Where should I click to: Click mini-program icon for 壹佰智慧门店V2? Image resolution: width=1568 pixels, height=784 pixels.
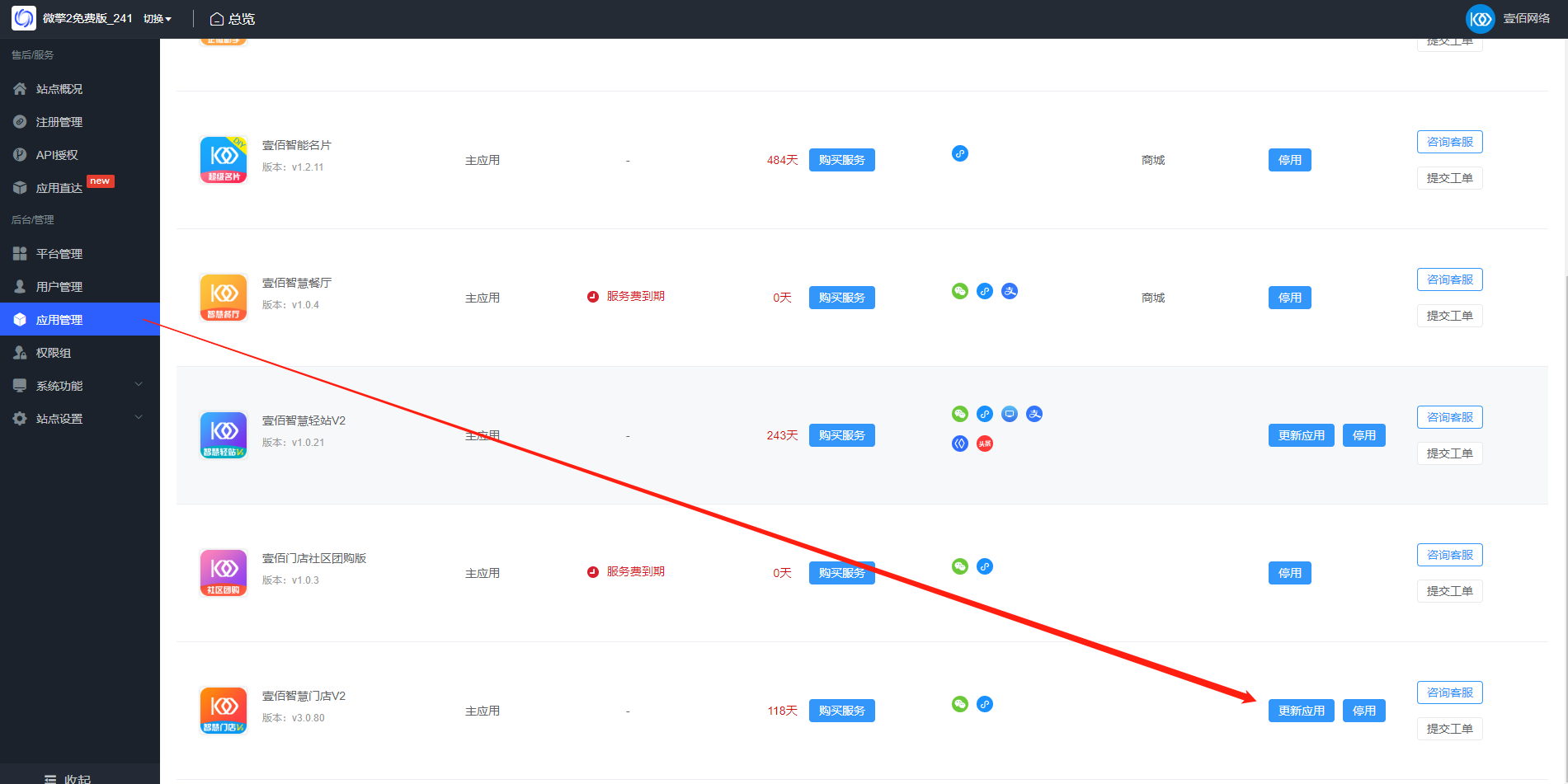[985, 704]
